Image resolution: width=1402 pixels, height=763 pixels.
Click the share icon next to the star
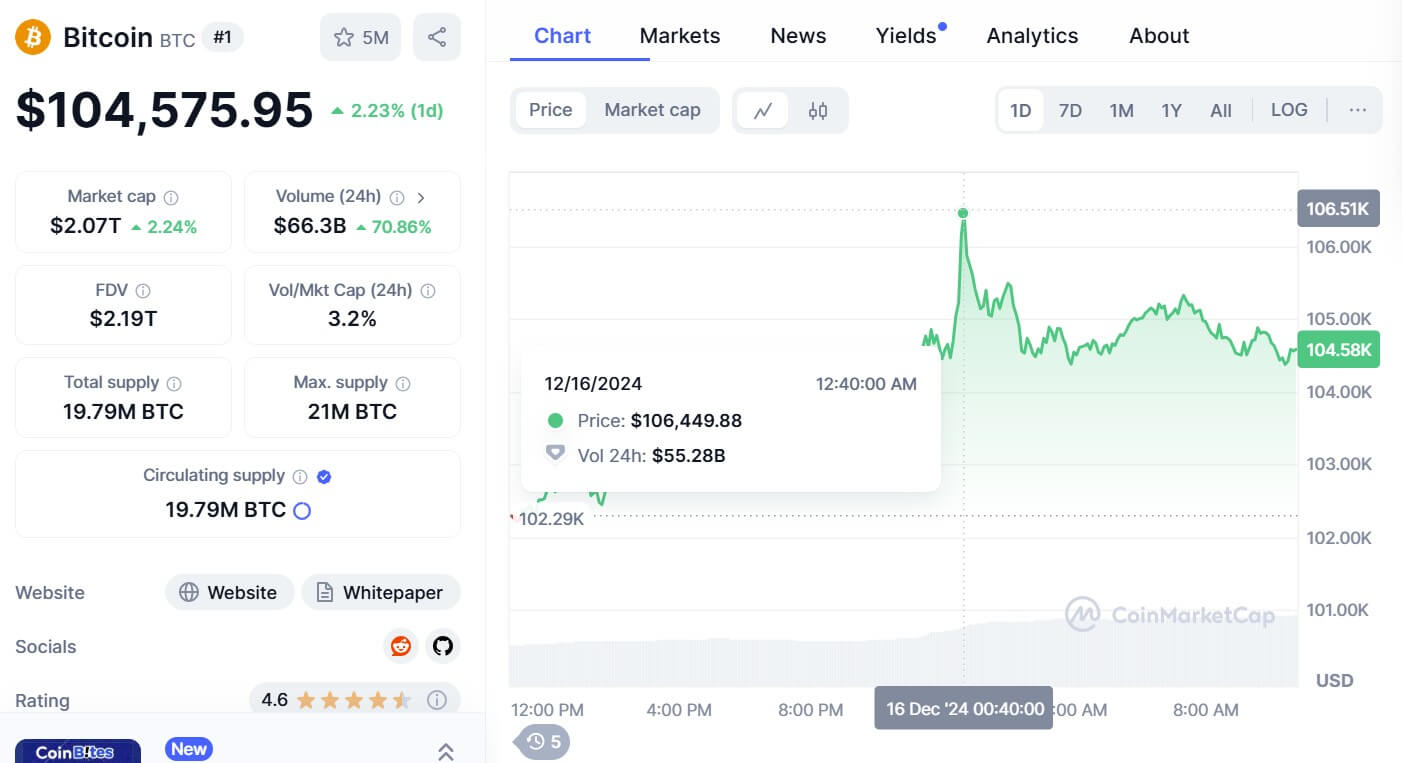[437, 37]
